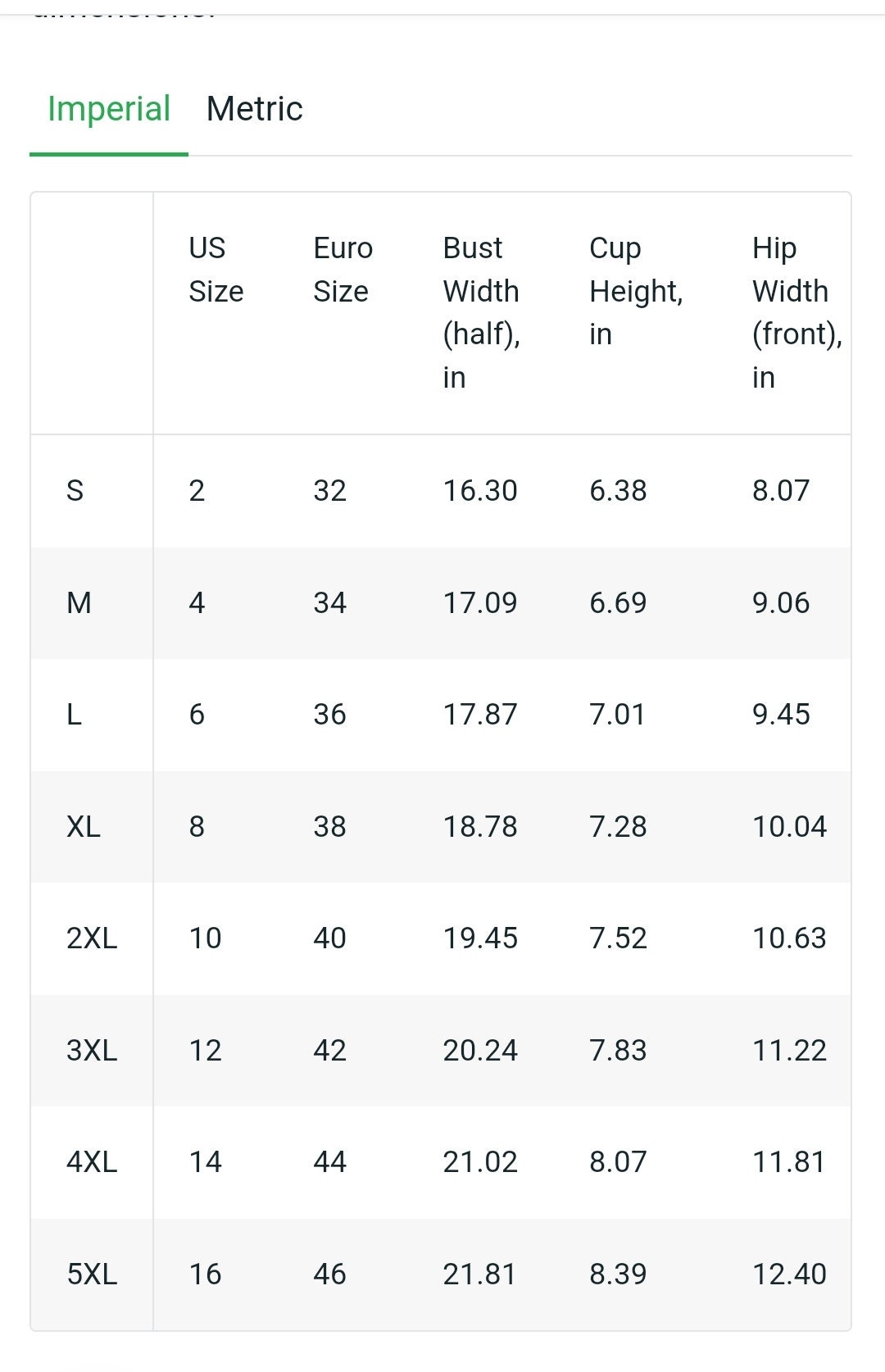Select the 4XL size row label
The width and height of the screenshot is (885, 1372).
pyautogui.click(x=92, y=1162)
